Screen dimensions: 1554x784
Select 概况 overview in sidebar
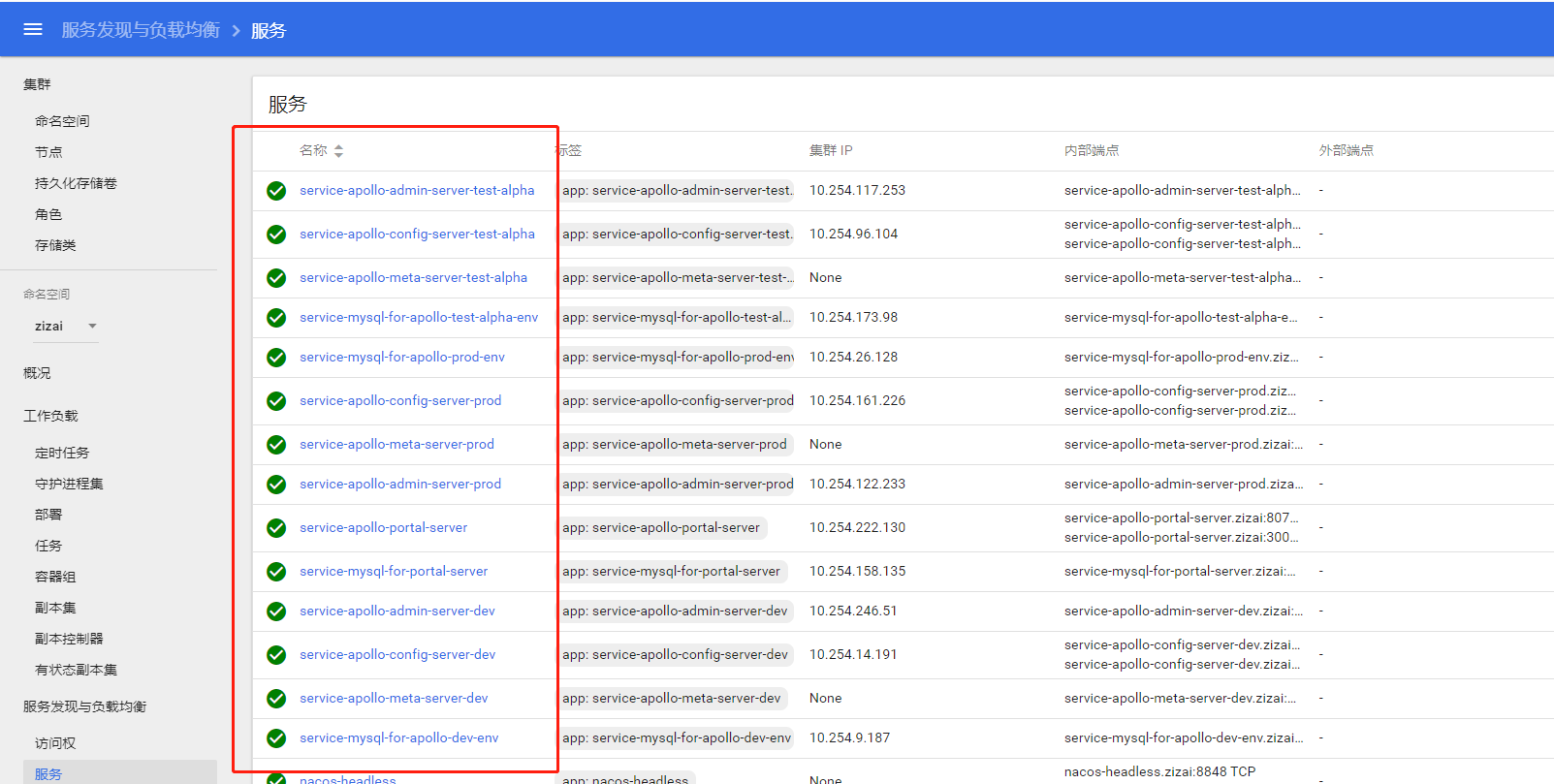[x=37, y=373]
